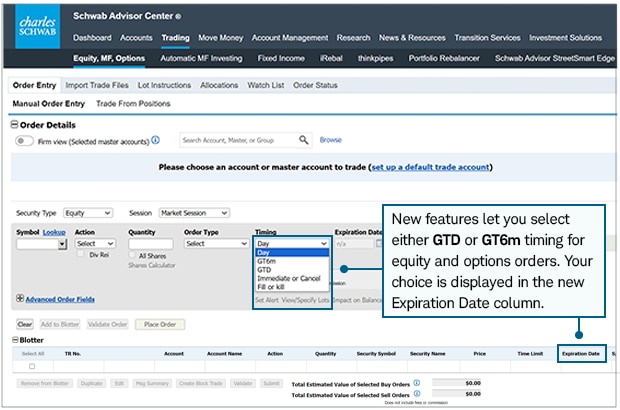The image size is (620, 410).
Task: Switch to Import Trade Files tab
Action: (x=97, y=85)
